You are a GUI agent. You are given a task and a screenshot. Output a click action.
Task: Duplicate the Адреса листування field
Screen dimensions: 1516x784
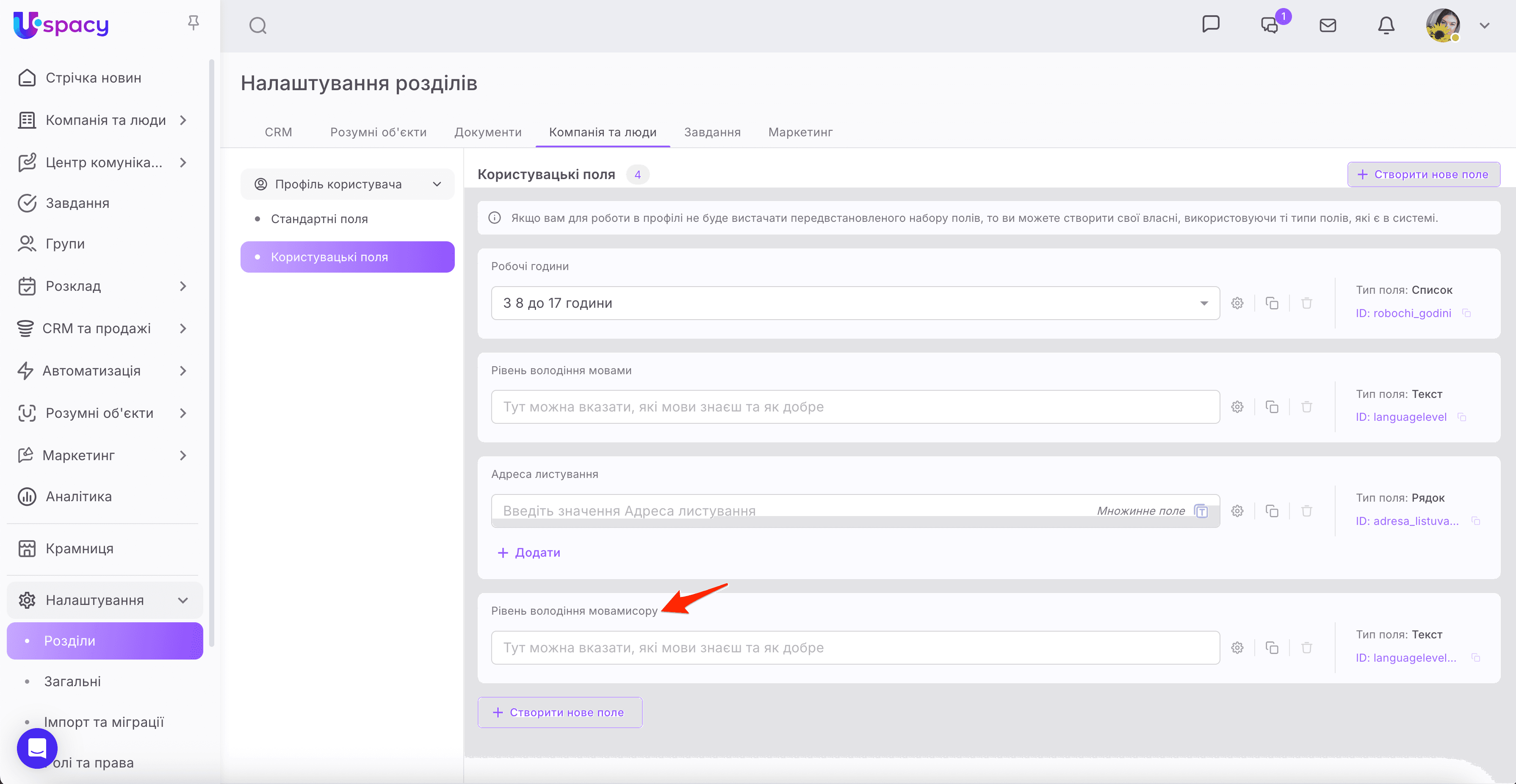click(x=1272, y=511)
